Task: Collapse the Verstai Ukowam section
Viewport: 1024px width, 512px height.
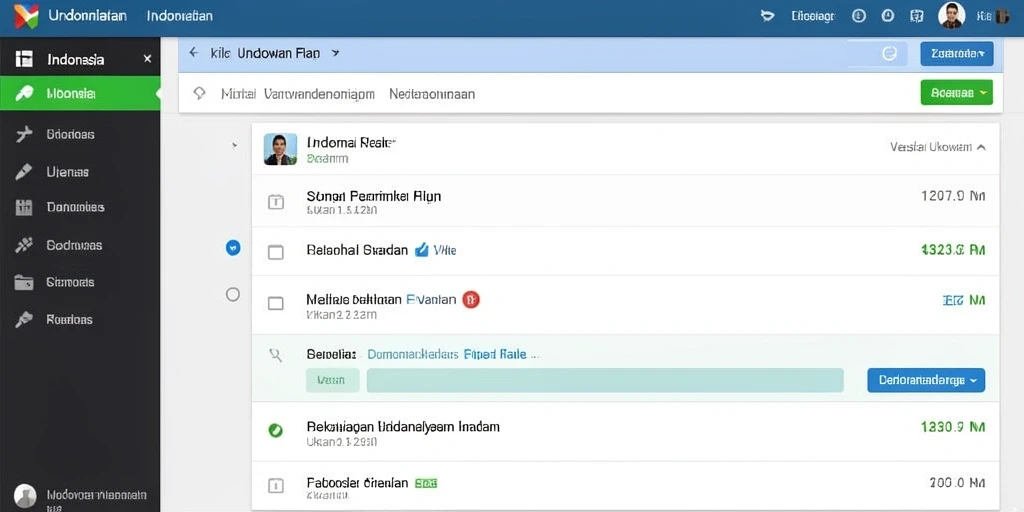Action: 937,147
